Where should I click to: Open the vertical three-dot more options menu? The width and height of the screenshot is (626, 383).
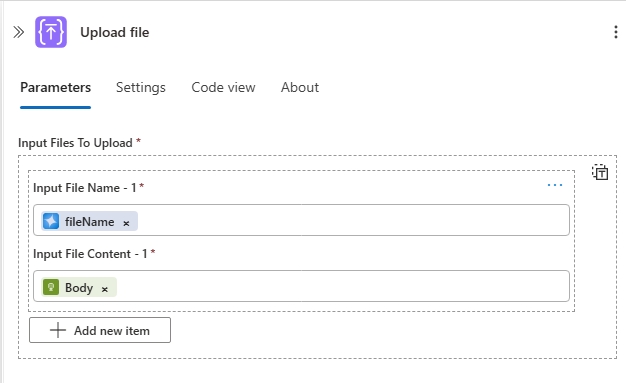[x=616, y=32]
